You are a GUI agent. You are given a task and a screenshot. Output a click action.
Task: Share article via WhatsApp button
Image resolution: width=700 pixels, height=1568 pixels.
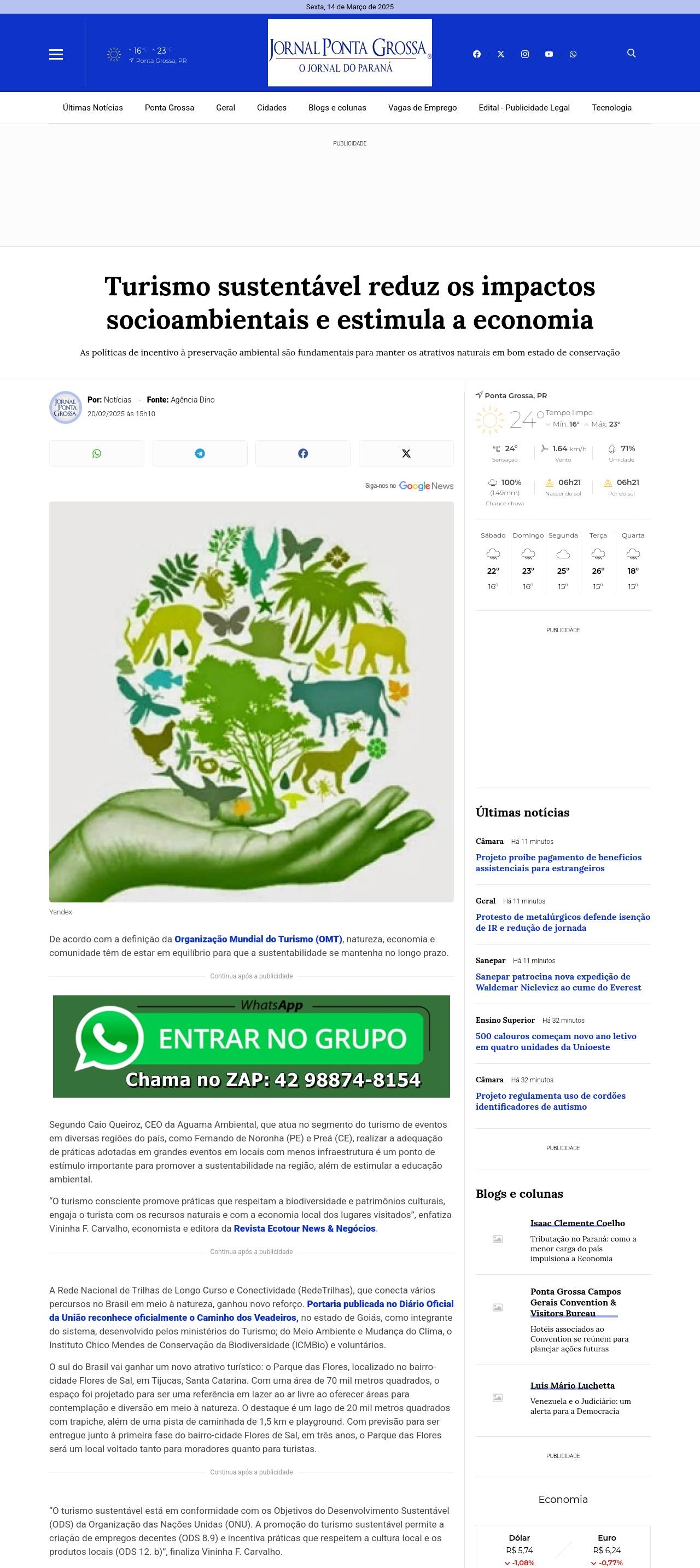click(x=97, y=453)
